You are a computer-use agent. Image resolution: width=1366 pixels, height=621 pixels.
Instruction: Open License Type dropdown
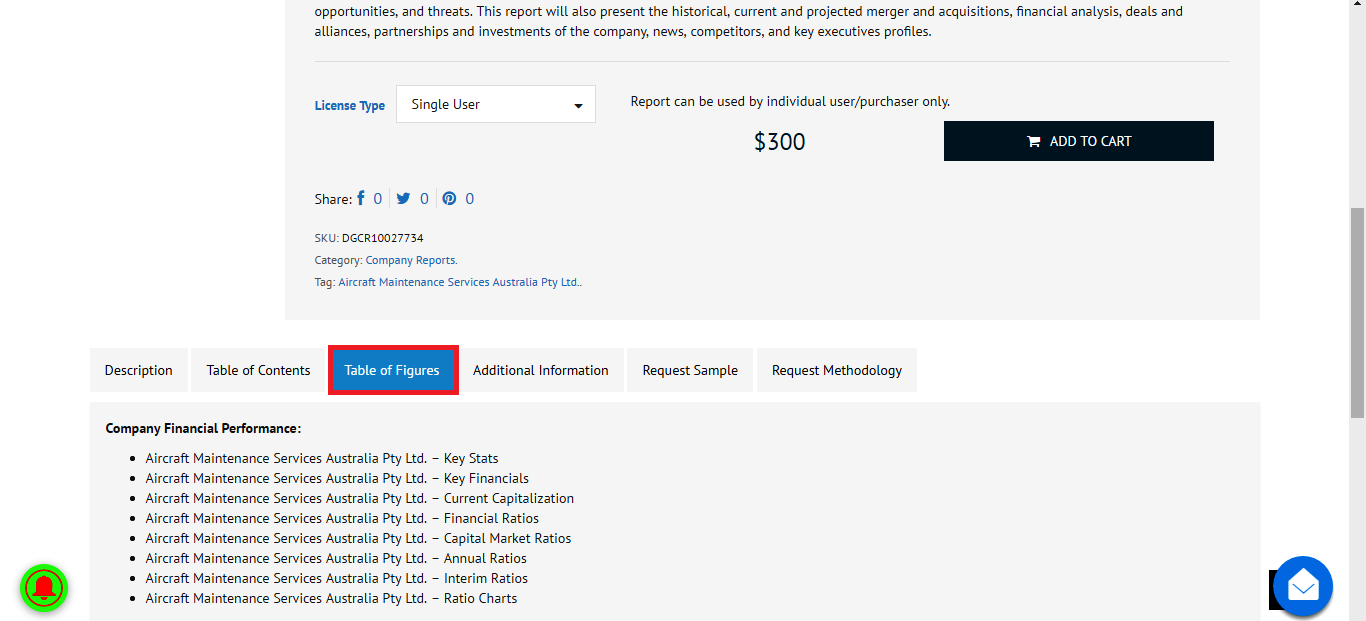[496, 104]
